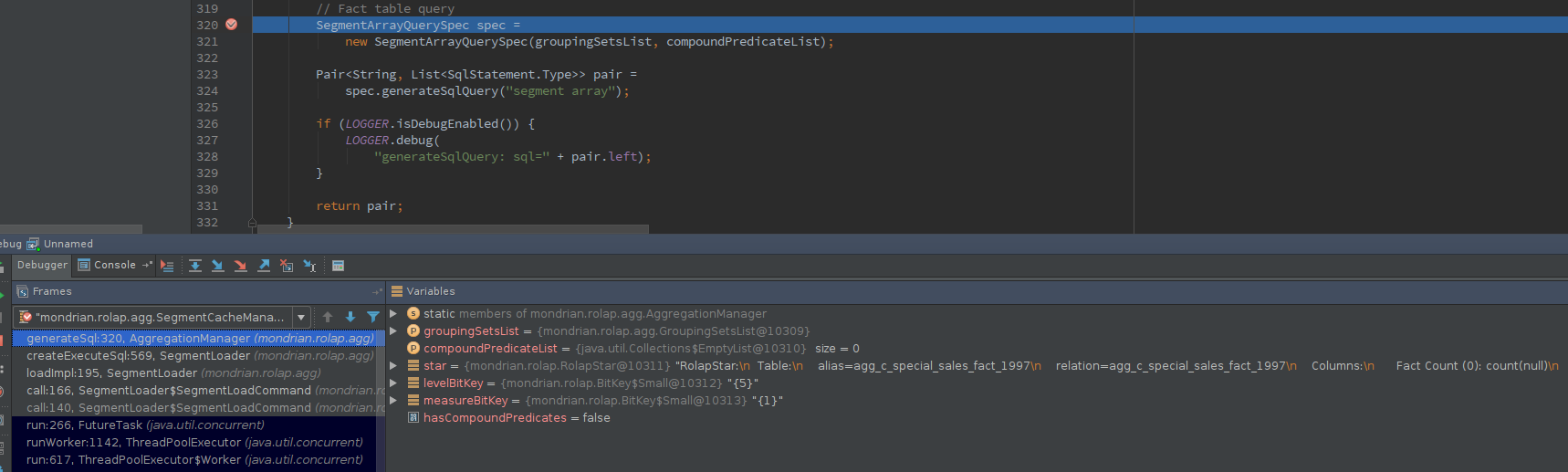Expand the levelBitKey variable node
Screen dimensions: 1568x472
pos(393,383)
